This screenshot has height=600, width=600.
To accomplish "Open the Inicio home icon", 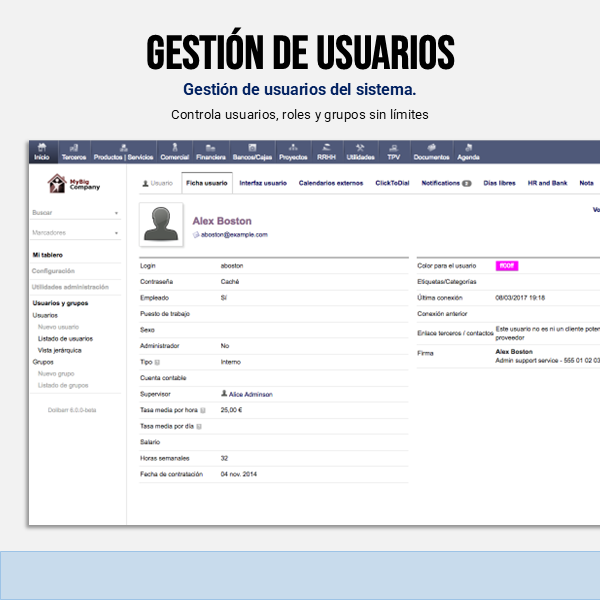I will point(42,147).
